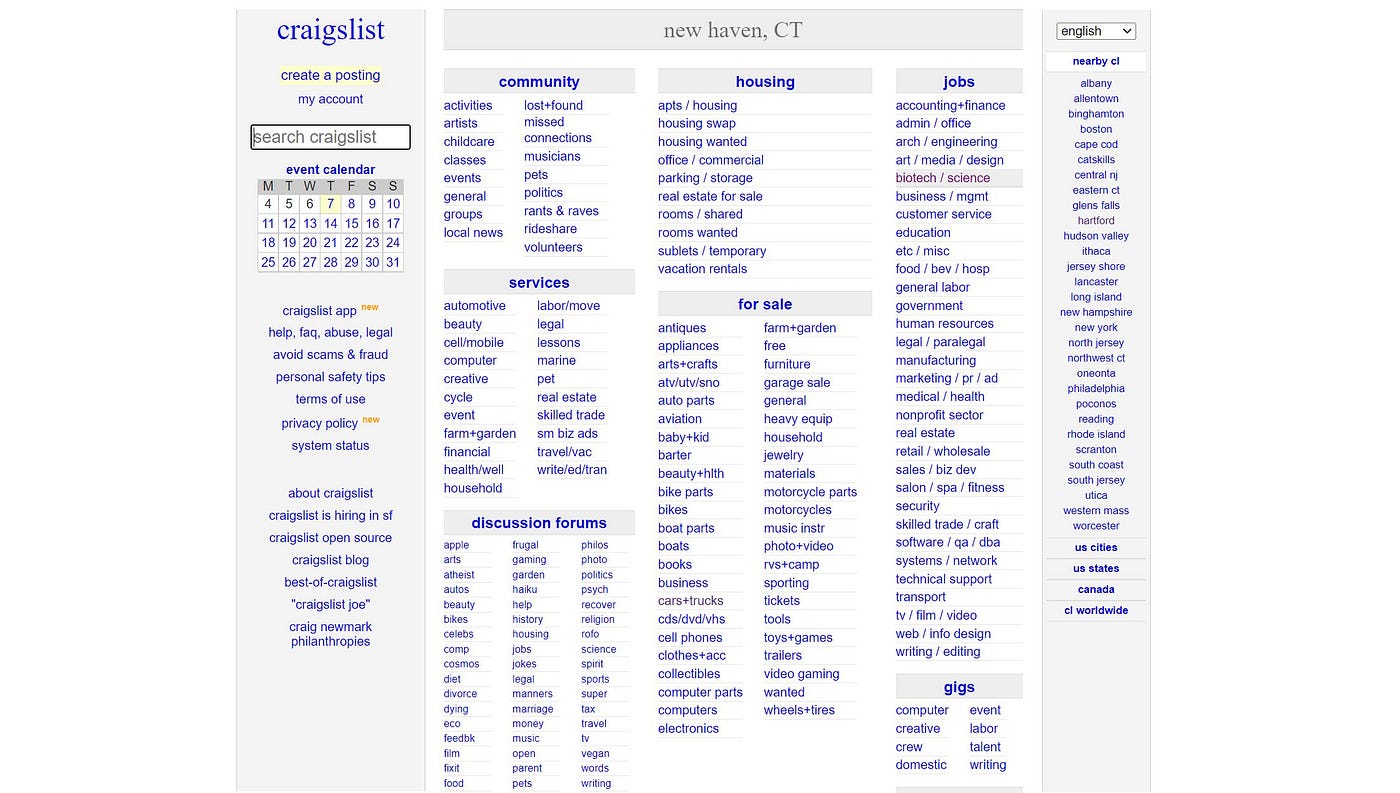Go to the rhode island nearby site
The width and height of the screenshot is (1400, 793).
click(1096, 435)
